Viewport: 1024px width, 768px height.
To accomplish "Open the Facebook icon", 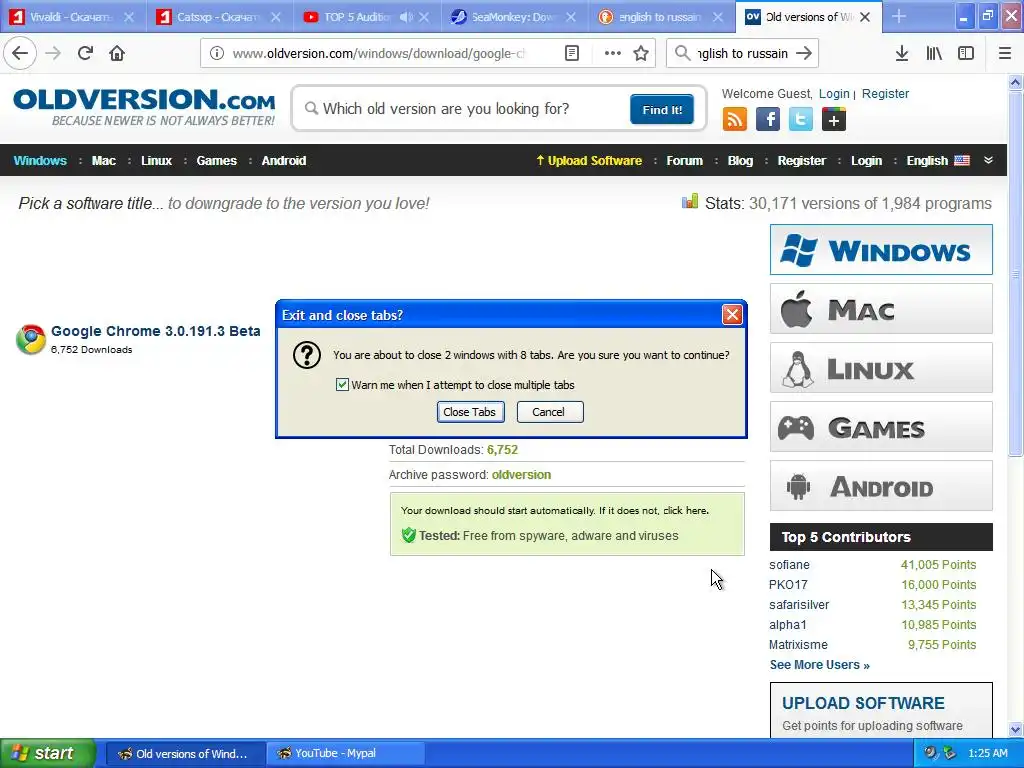I will coord(768,120).
